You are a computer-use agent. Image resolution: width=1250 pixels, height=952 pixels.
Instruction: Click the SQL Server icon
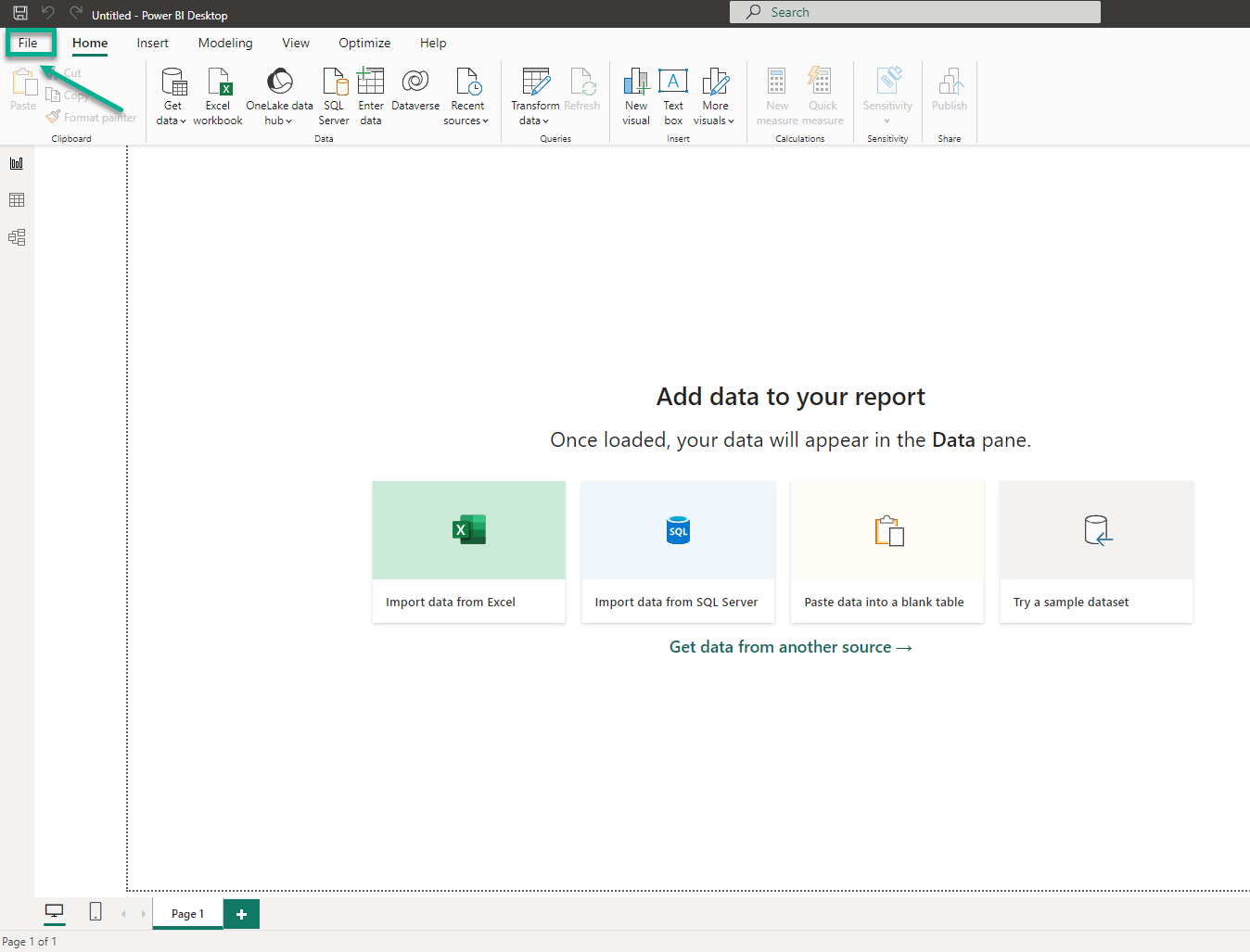click(334, 83)
